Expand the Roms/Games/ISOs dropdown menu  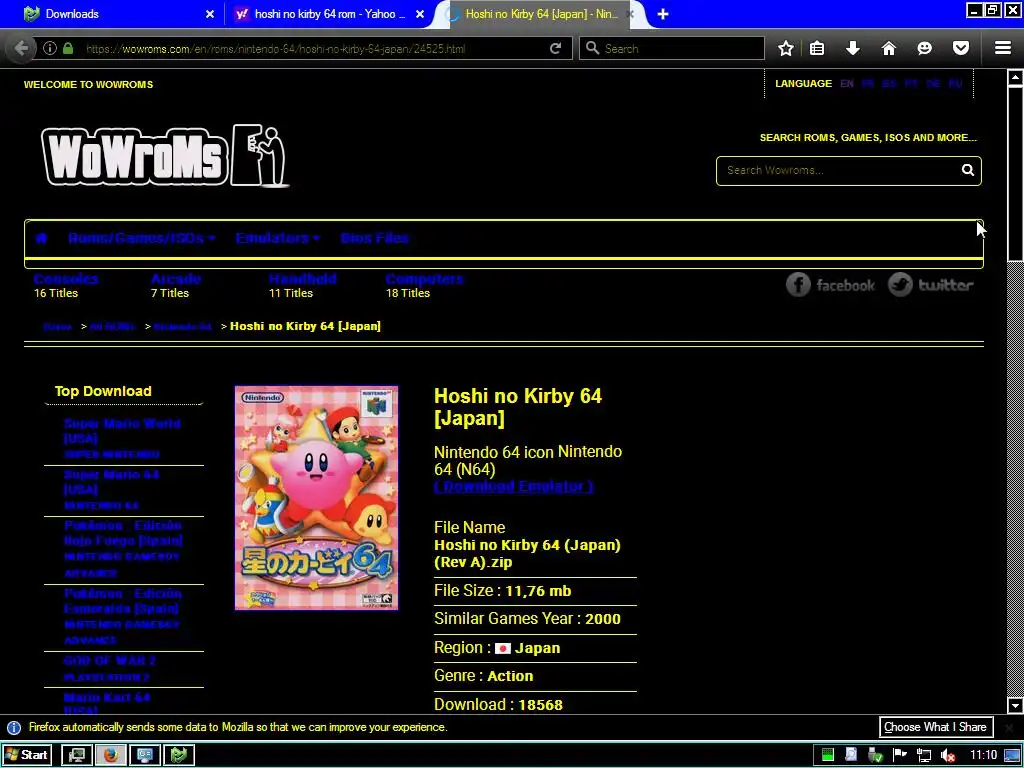point(142,238)
